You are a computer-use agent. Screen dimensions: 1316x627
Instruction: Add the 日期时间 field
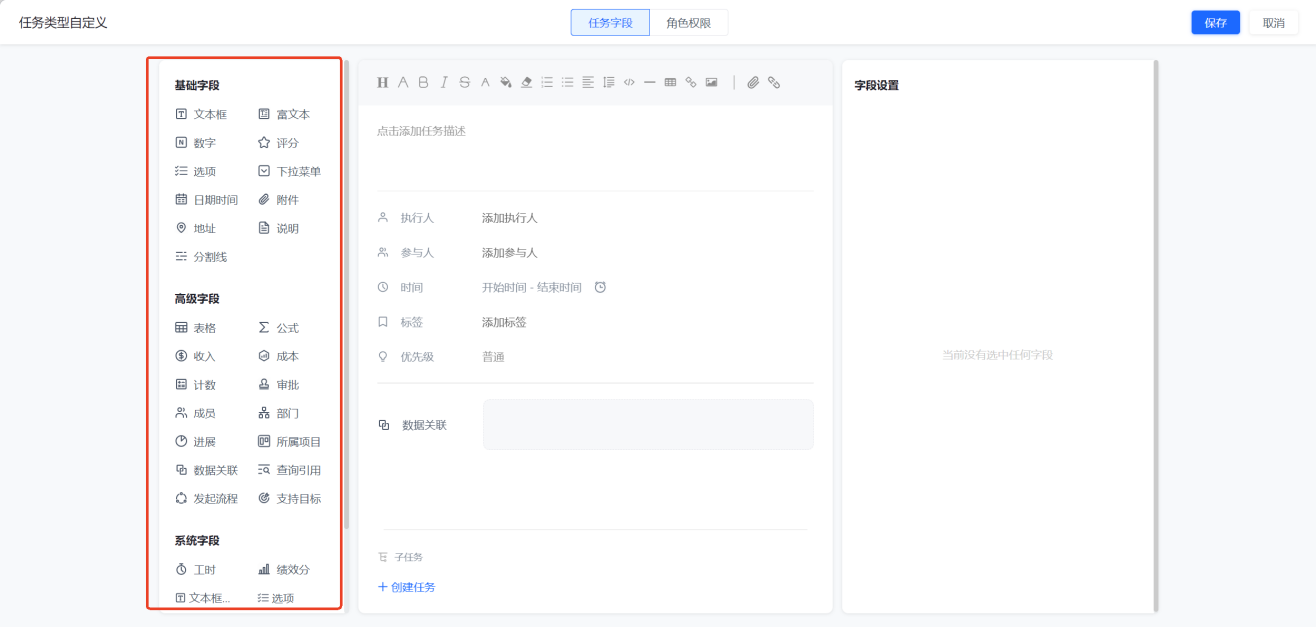coord(207,200)
